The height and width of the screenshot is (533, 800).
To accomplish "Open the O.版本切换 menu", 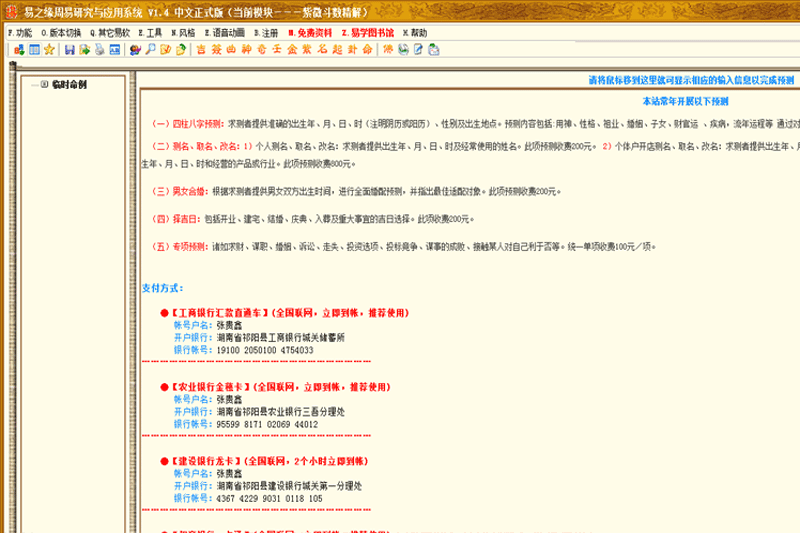I will pyautogui.click(x=61, y=33).
